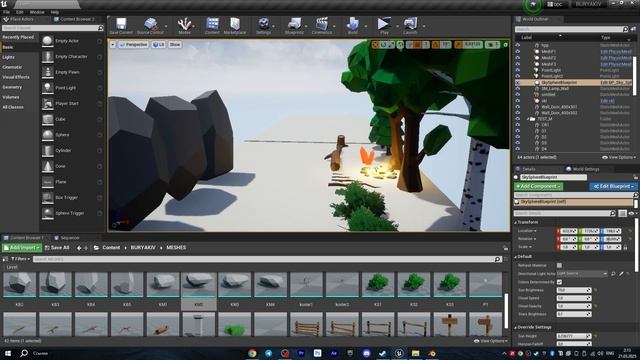Click the World Outliner vertical scrollbar
Viewport: 640px width, 360px height.
635,76
